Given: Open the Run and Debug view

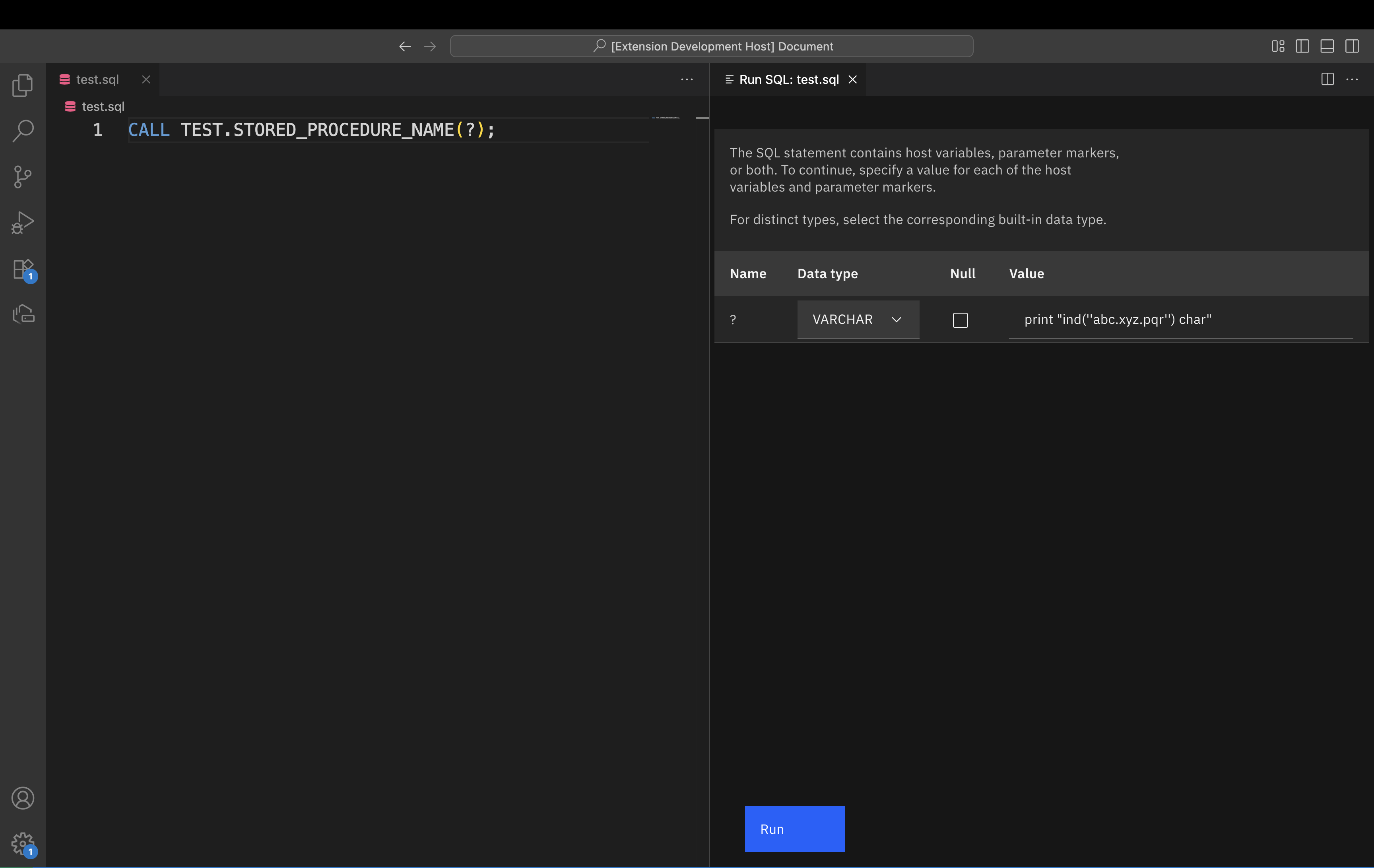Looking at the screenshot, I should [x=23, y=223].
